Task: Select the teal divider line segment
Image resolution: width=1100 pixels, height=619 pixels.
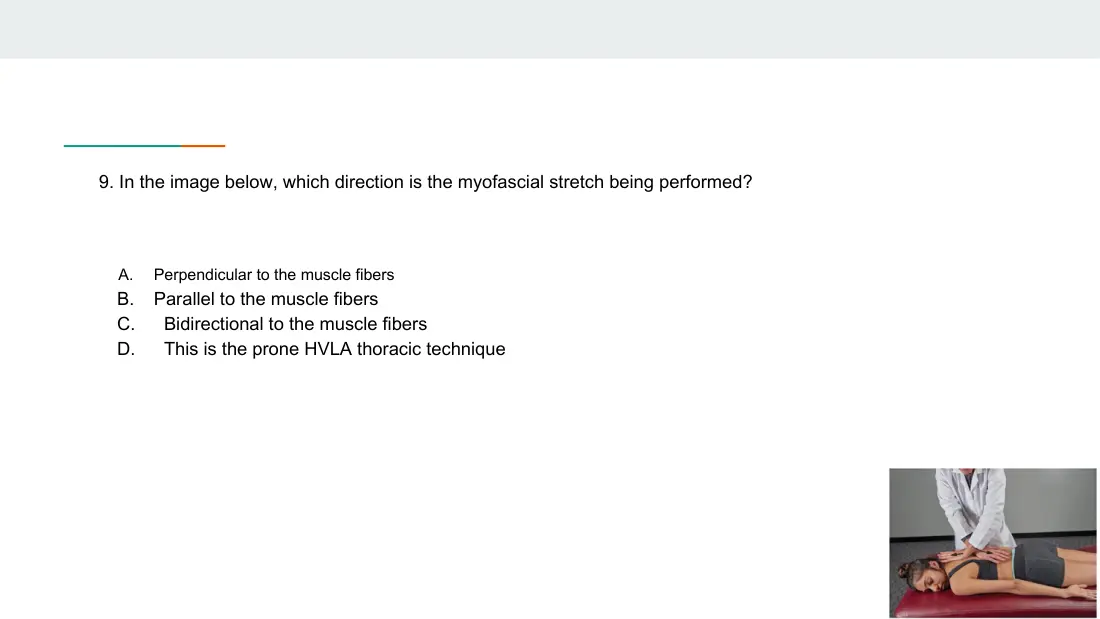Action: [123, 146]
